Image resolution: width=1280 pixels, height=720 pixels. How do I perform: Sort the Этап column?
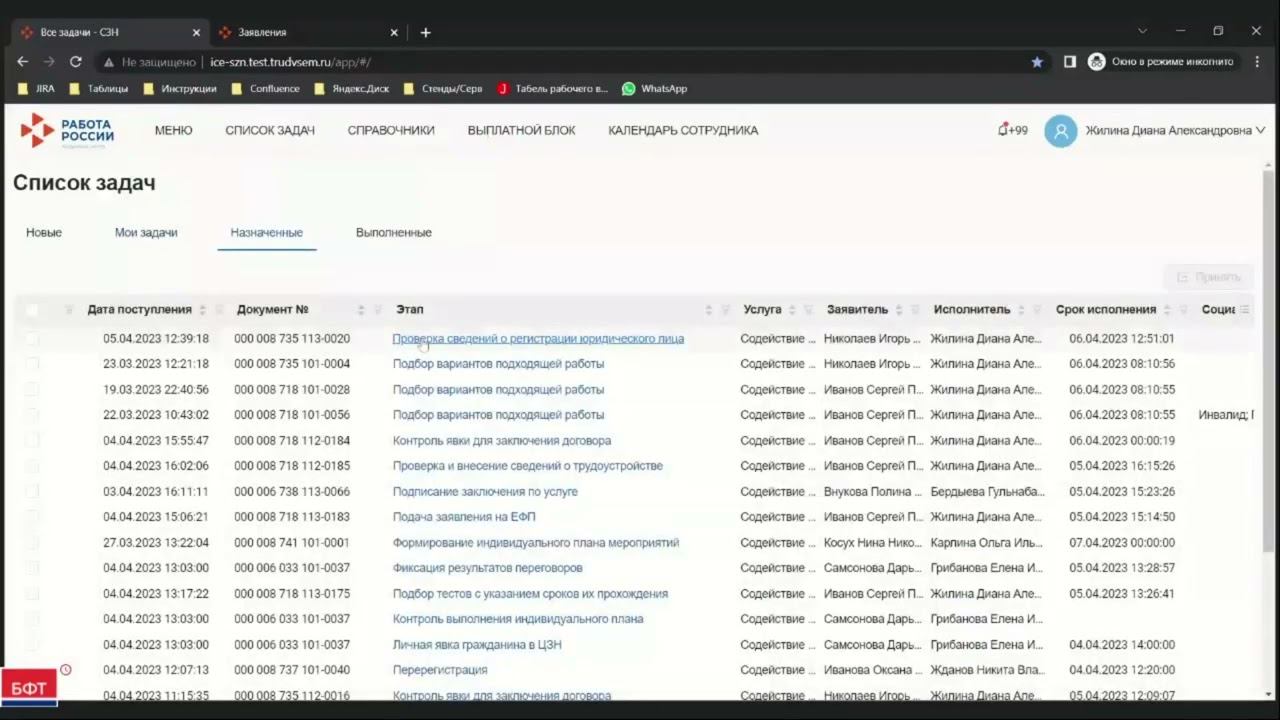709,310
